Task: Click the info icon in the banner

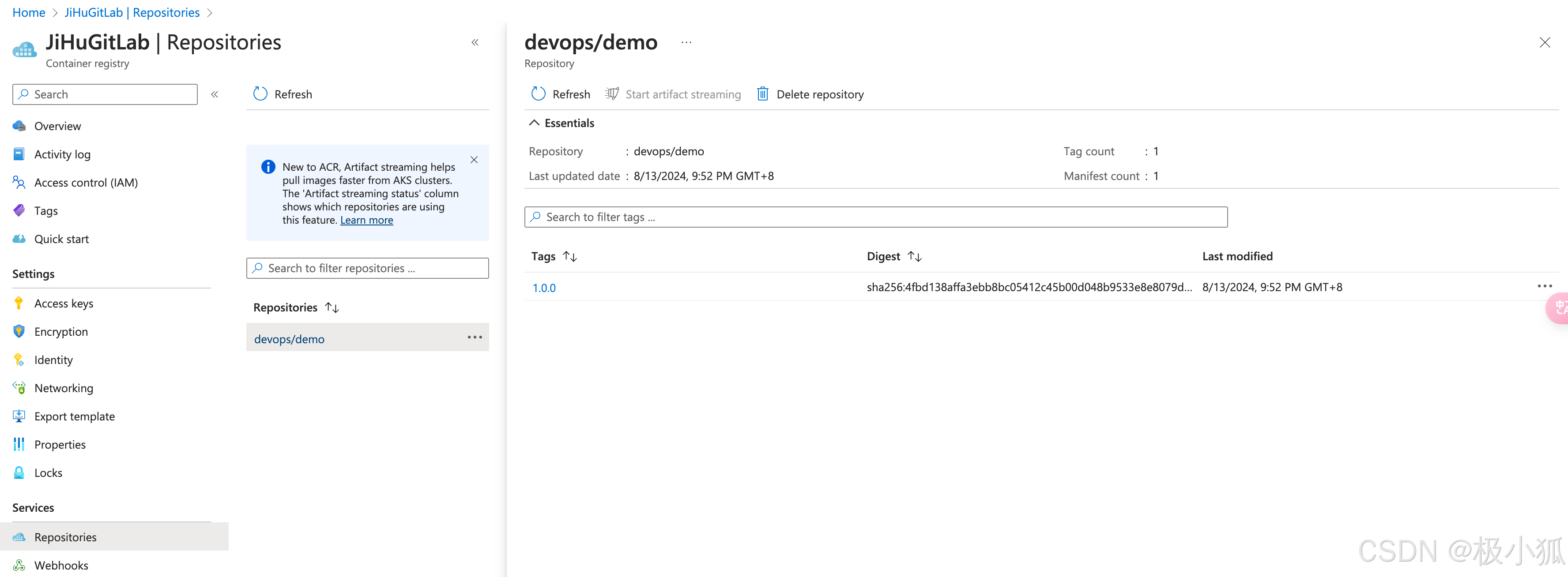Action: [268, 167]
